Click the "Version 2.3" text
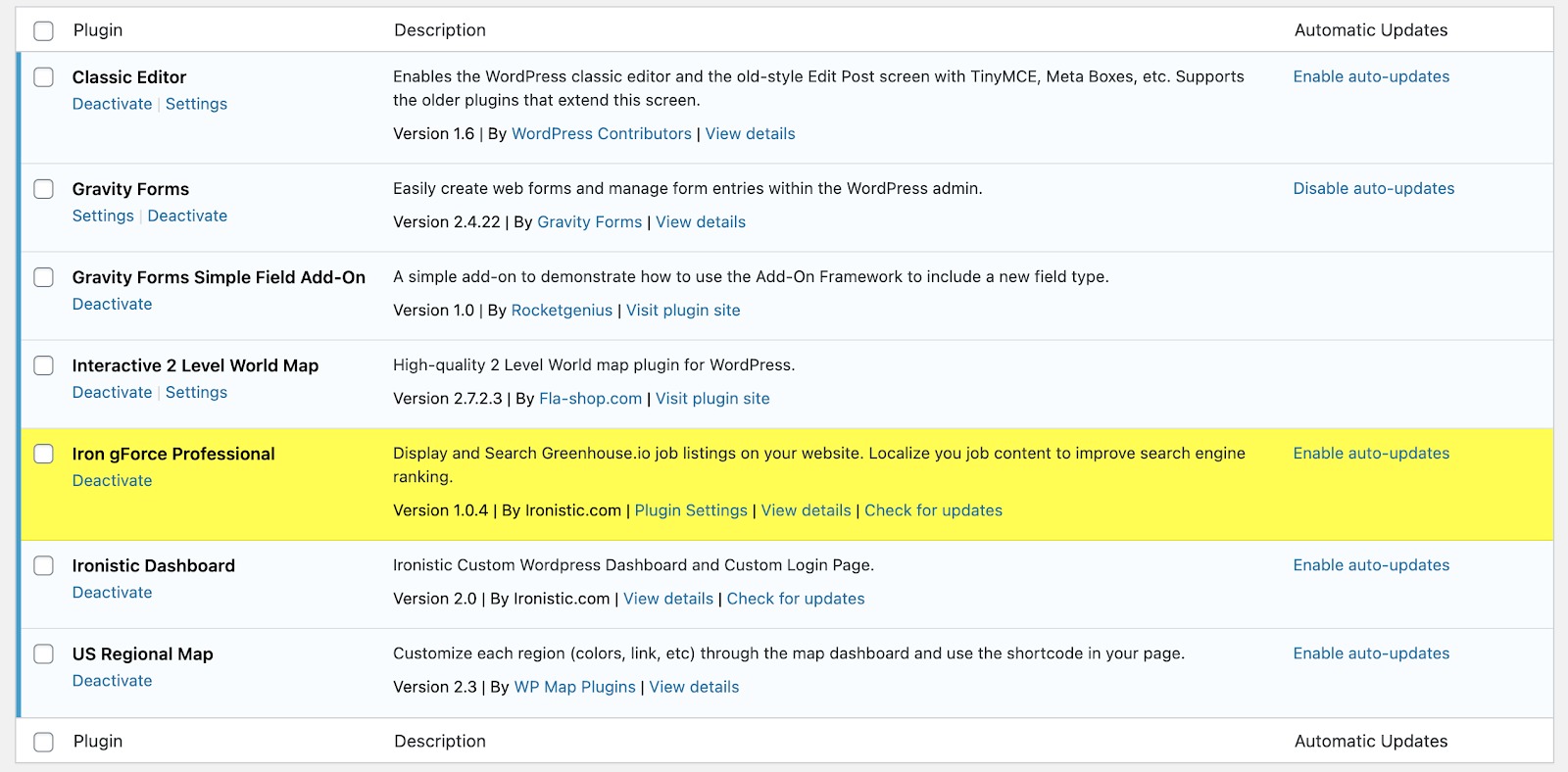Screen dimensions: 1568x772 point(435,687)
